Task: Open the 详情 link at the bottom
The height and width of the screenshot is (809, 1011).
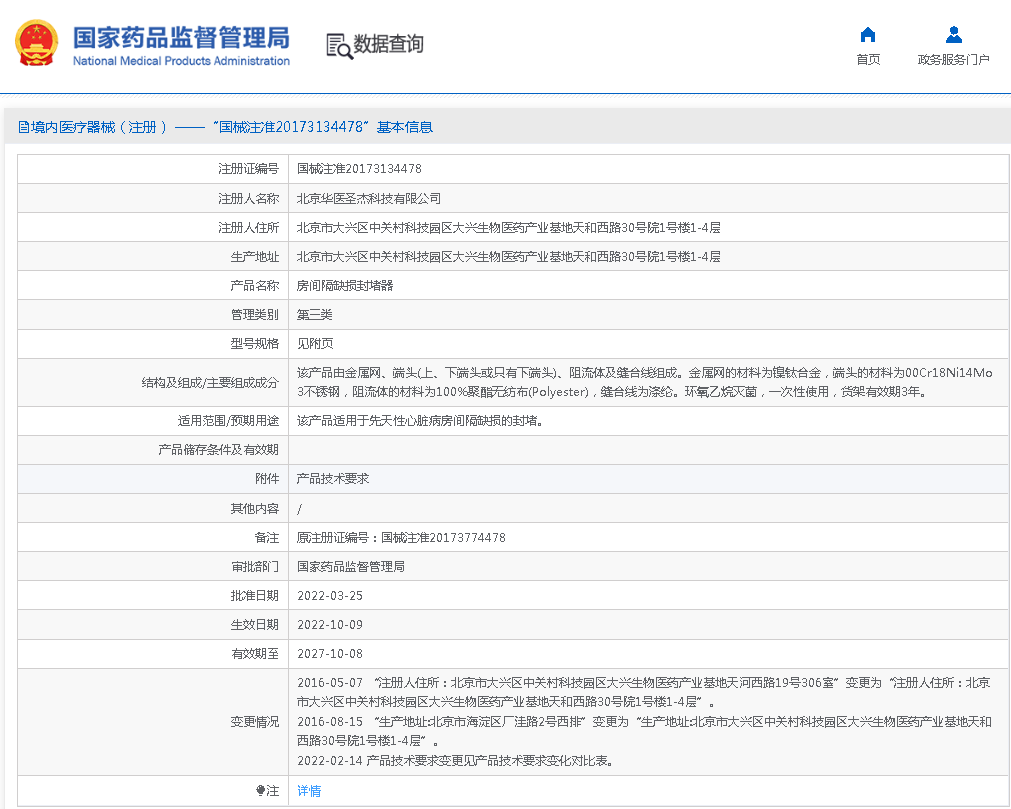Action: [x=309, y=790]
